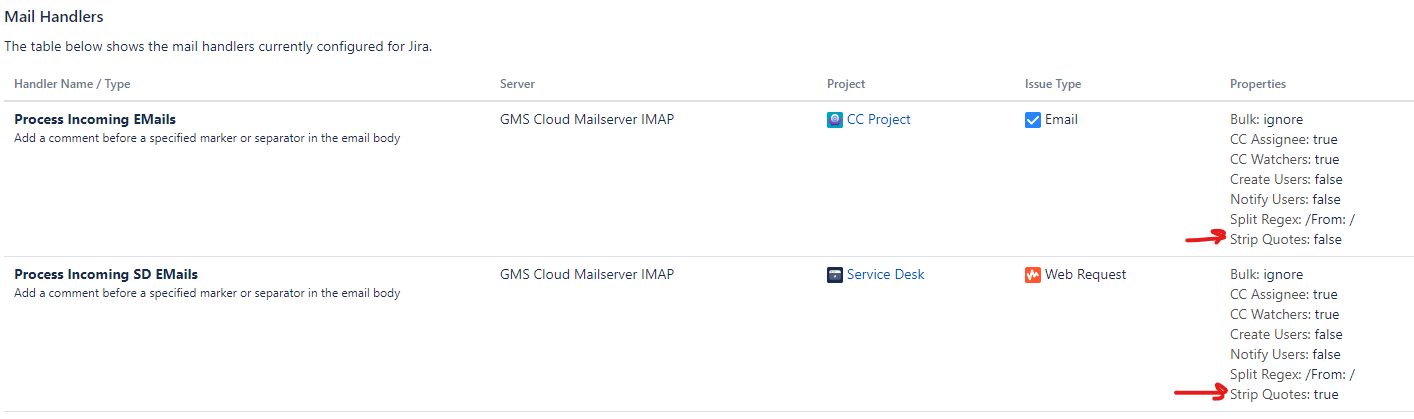Open the Service Desk project link
1414x419 pixels.
pyautogui.click(x=885, y=274)
